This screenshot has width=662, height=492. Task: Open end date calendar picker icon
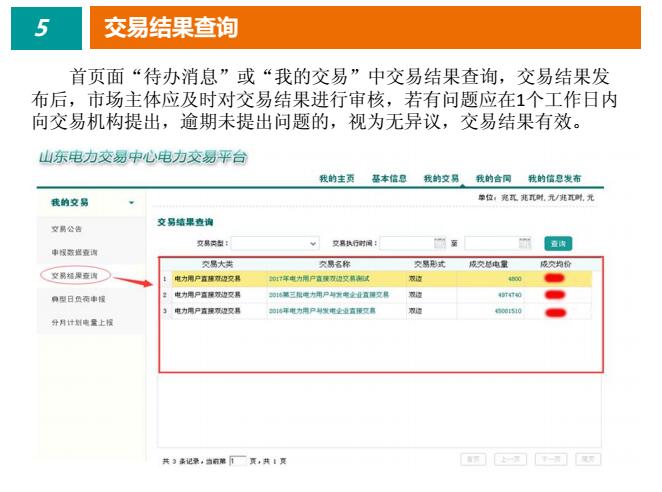tap(524, 243)
